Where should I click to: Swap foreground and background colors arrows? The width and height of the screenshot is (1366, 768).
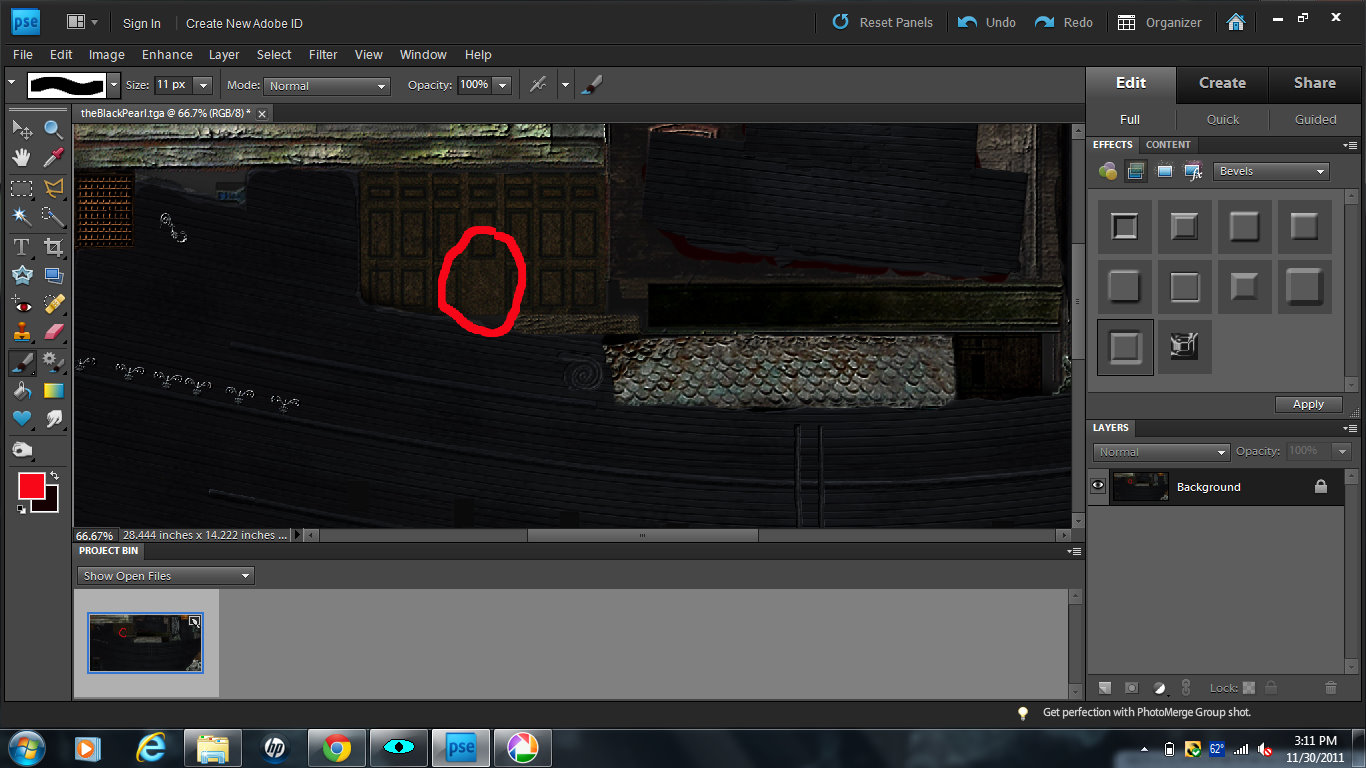coord(55,475)
